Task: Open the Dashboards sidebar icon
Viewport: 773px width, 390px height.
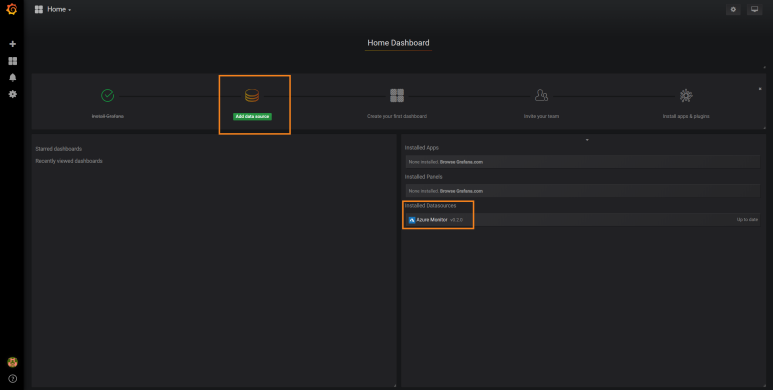Action: point(12,61)
